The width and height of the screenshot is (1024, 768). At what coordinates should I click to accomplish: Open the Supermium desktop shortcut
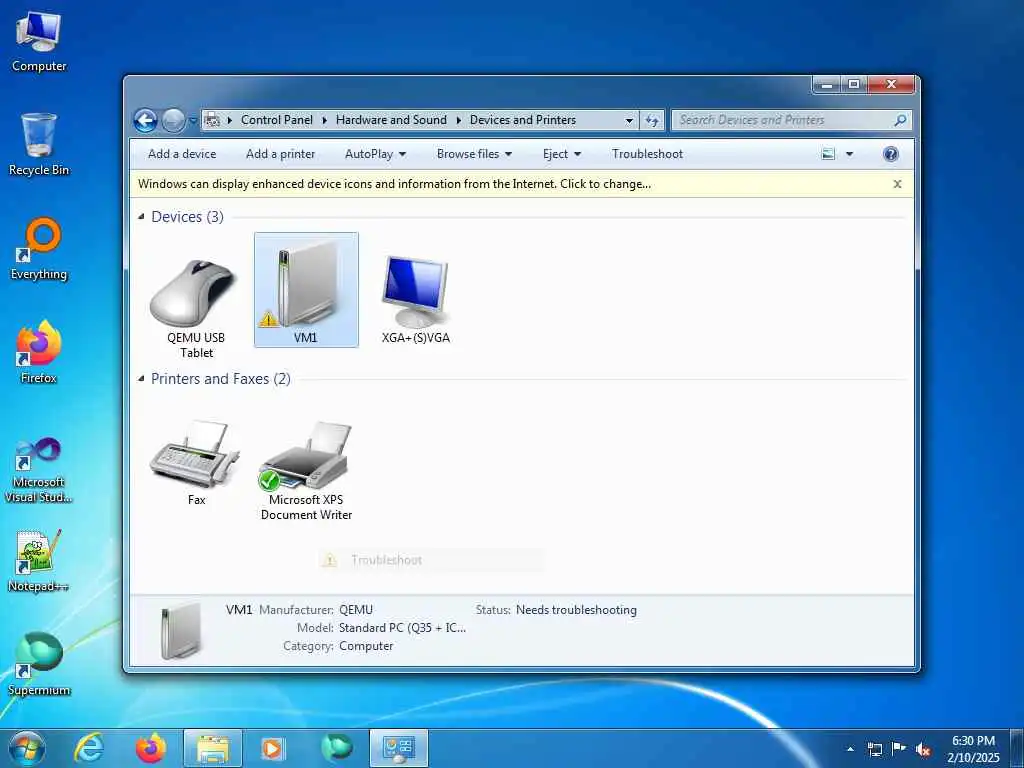click(39, 664)
